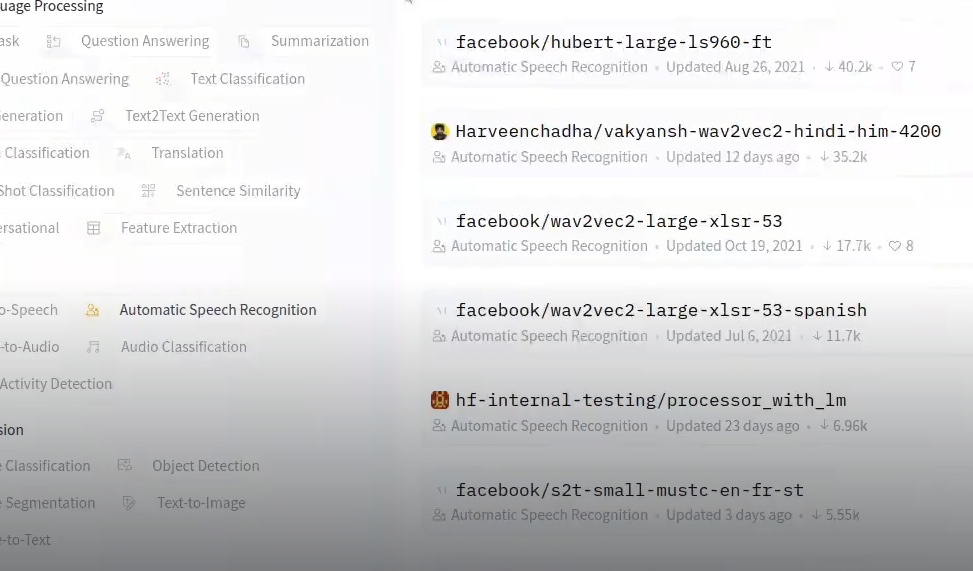Click download icon next to 35.2k
The height and width of the screenshot is (571, 973).
click(x=824, y=156)
